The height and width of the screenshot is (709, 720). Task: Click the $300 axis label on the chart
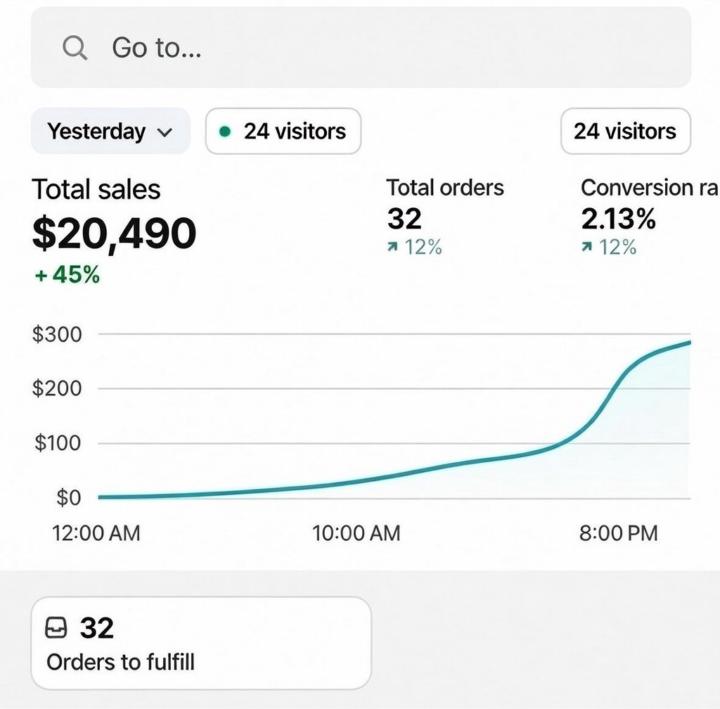(x=57, y=334)
